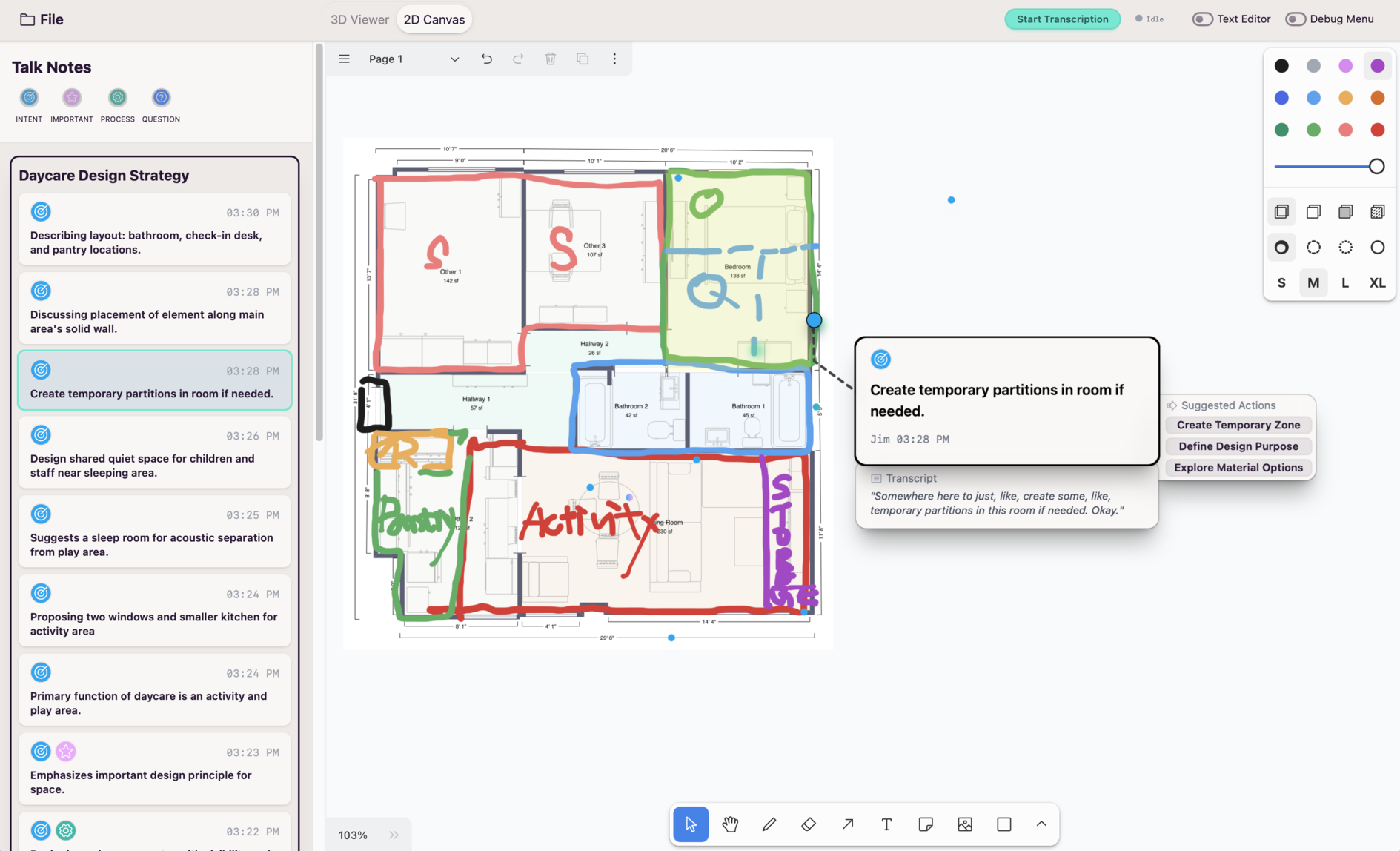Open the note about solid wall placement
The width and height of the screenshot is (1400, 851).
click(155, 308)
